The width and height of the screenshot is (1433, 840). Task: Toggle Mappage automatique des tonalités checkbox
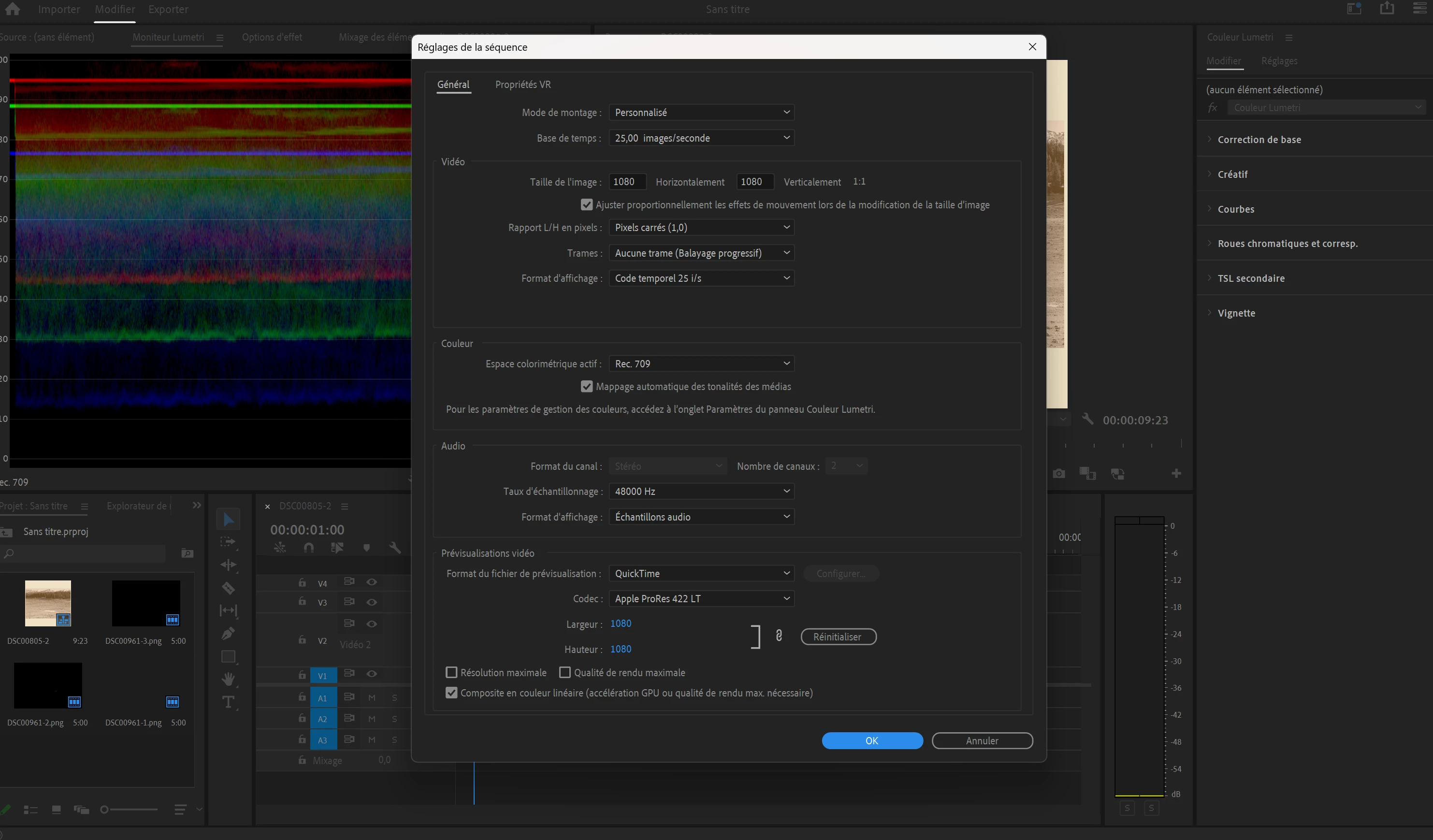click(586, 387)
